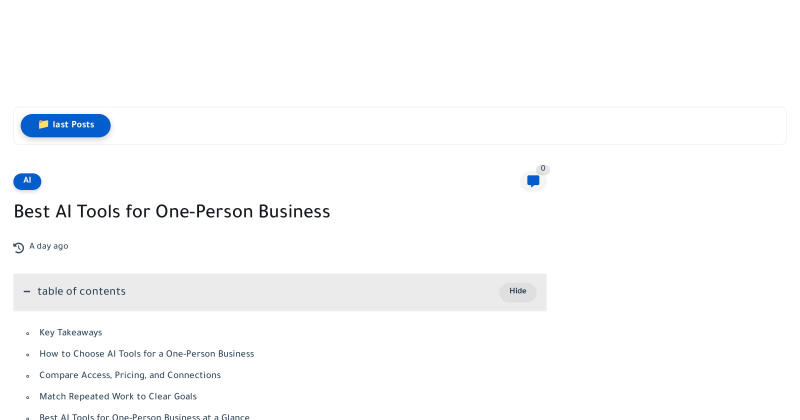
Task: Click the table of contents header bar
Action: coord(280,292)
